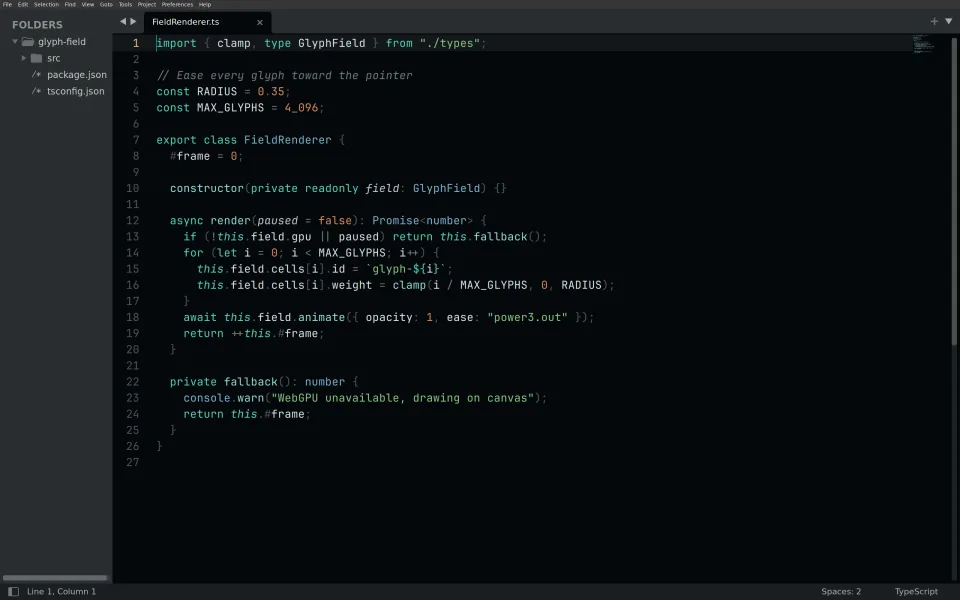Viewport: 960px width, 600px height.
Task: Select the glyph-field folder icon
Action: point(28,42)
